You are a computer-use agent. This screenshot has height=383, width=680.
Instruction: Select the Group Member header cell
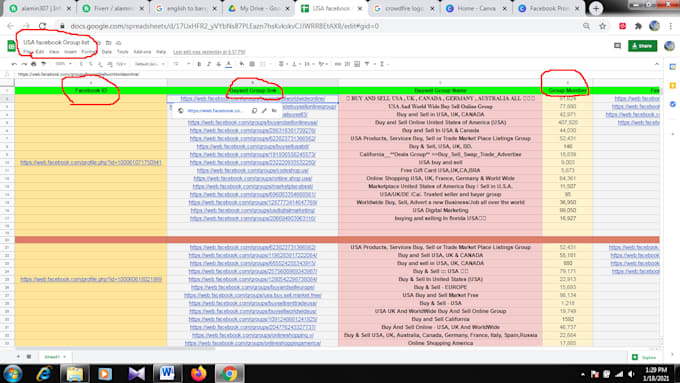567,91
